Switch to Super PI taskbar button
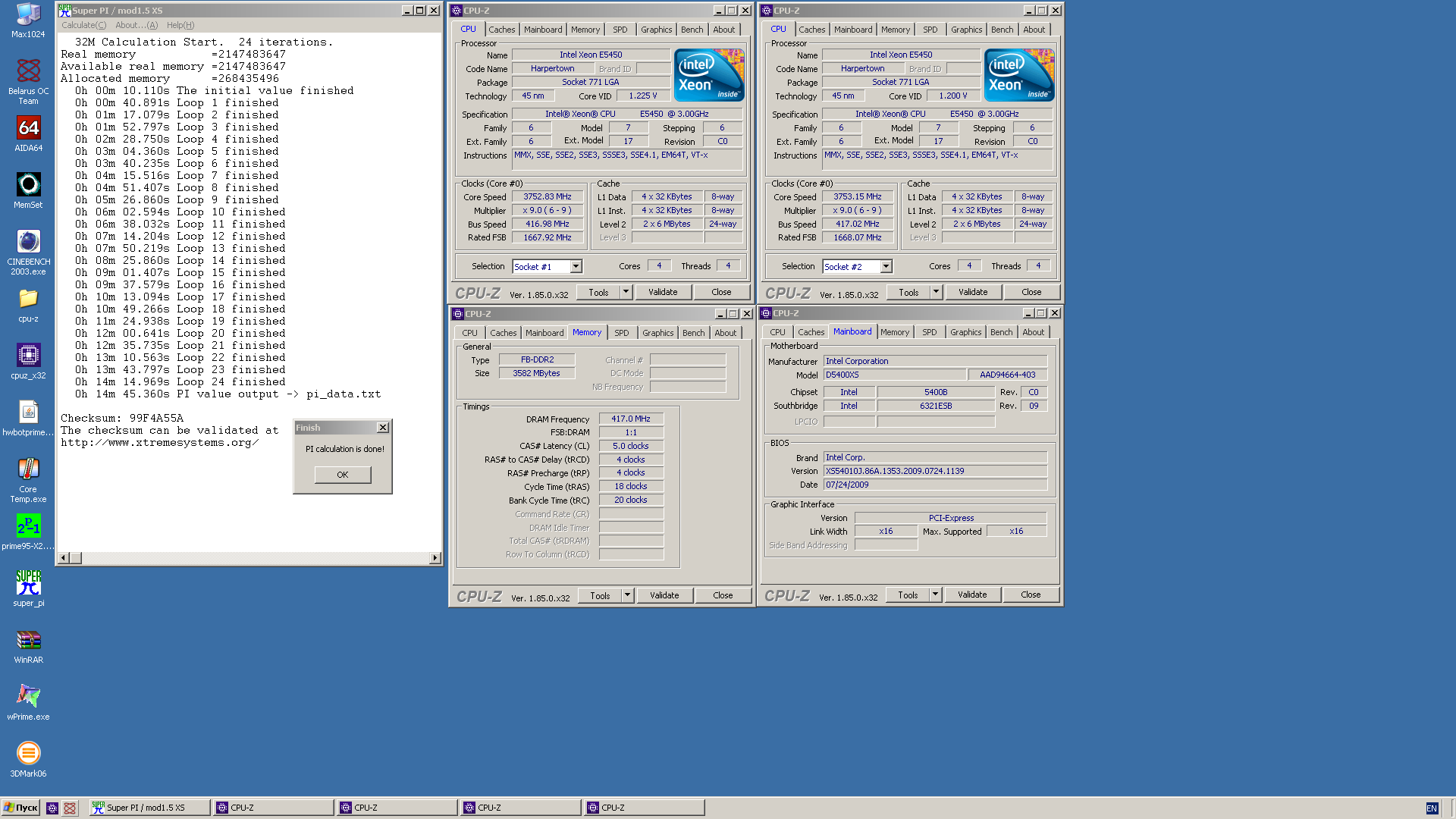The image size is (1456, 819). point(149,808)
